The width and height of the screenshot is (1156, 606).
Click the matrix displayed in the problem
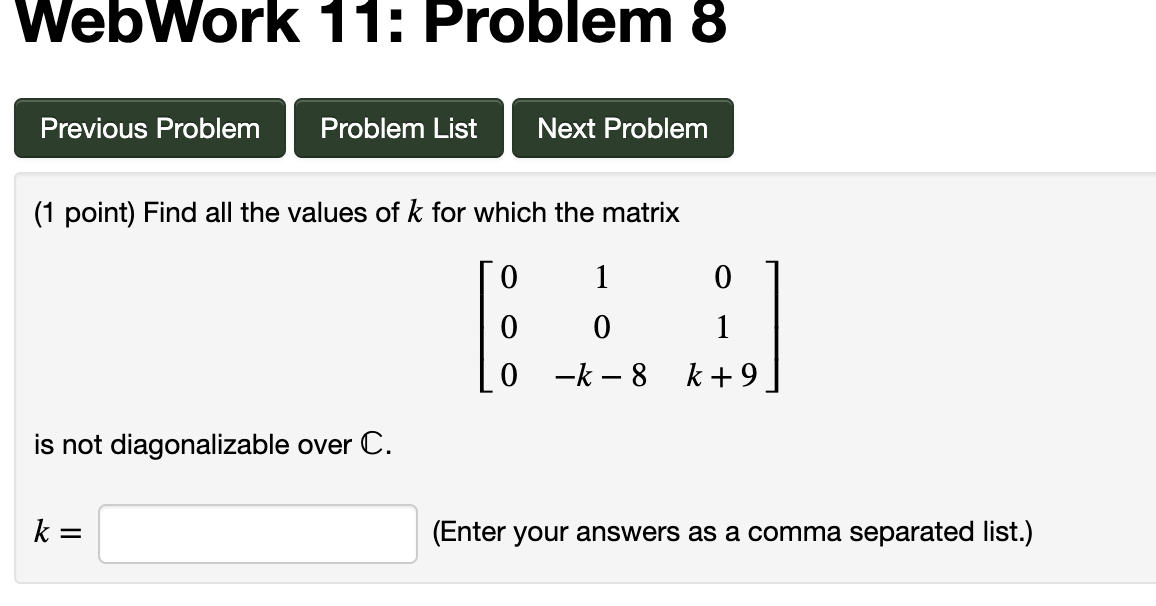point(630,325)
